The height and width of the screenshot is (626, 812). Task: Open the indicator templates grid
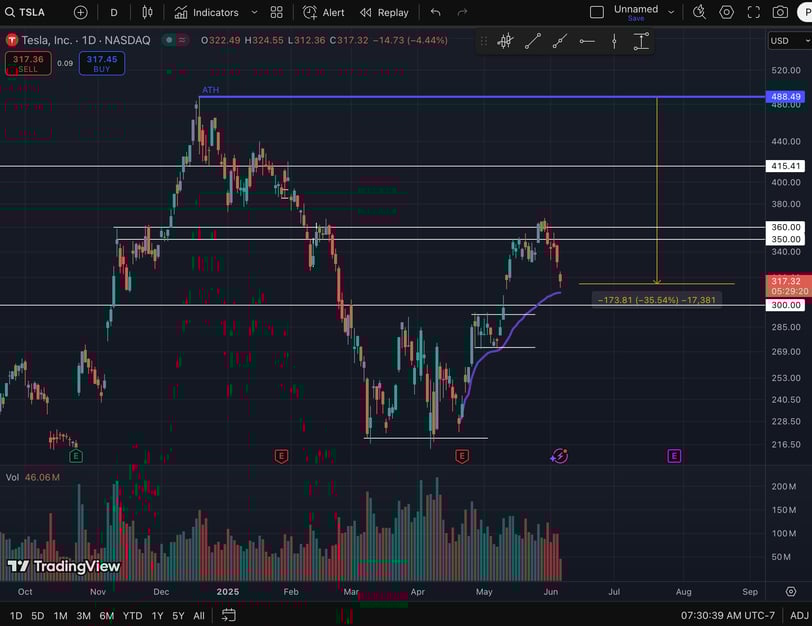[x=277, y=12]
